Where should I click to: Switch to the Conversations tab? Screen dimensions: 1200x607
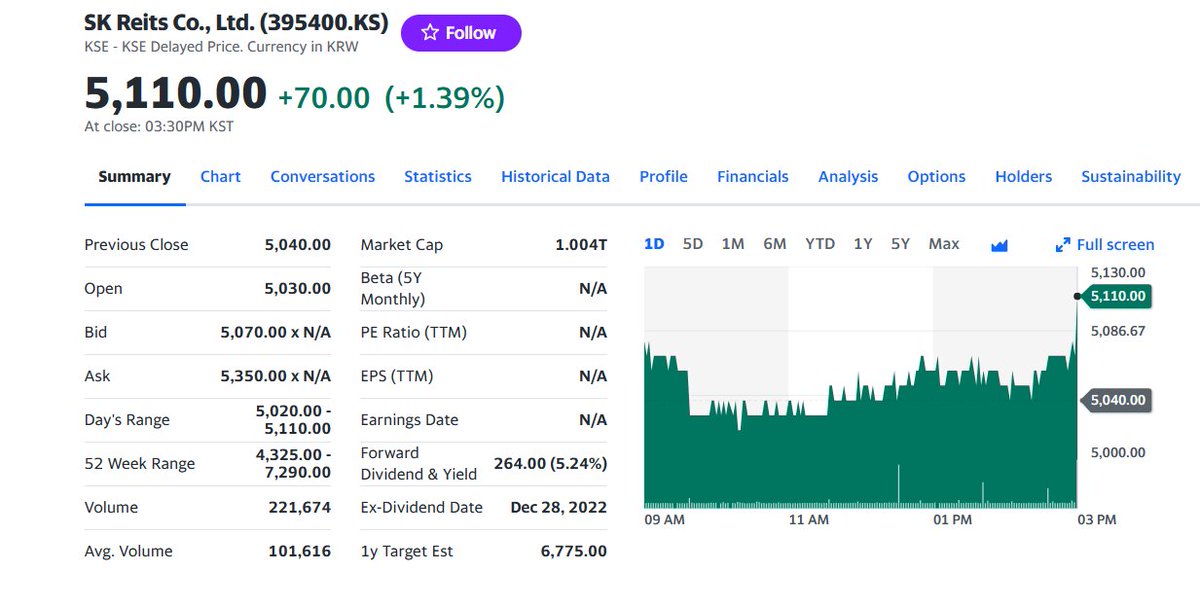click(322, 176)
